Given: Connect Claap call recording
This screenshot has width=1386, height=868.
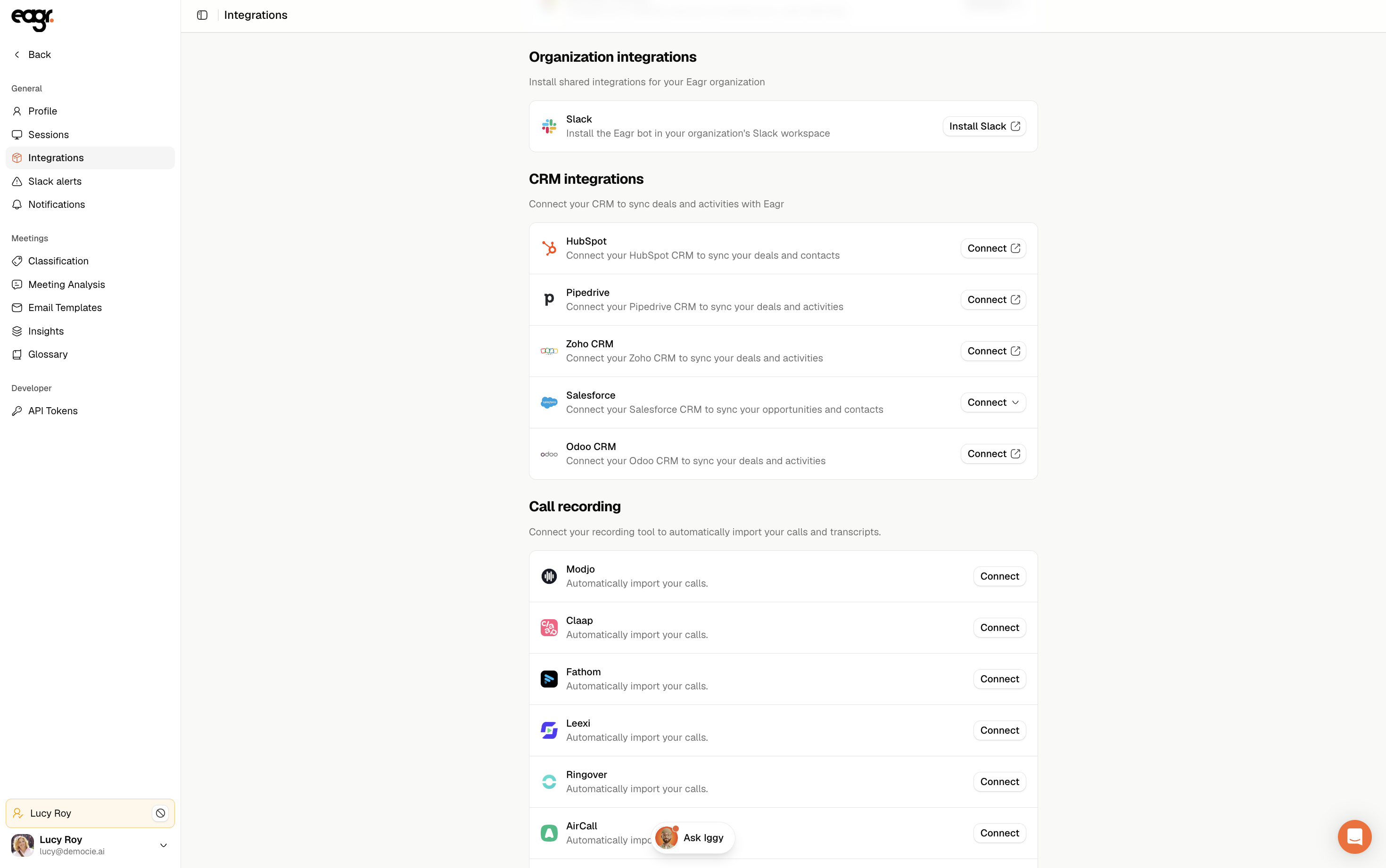Looking at the screenshot, I should point(999,628).
